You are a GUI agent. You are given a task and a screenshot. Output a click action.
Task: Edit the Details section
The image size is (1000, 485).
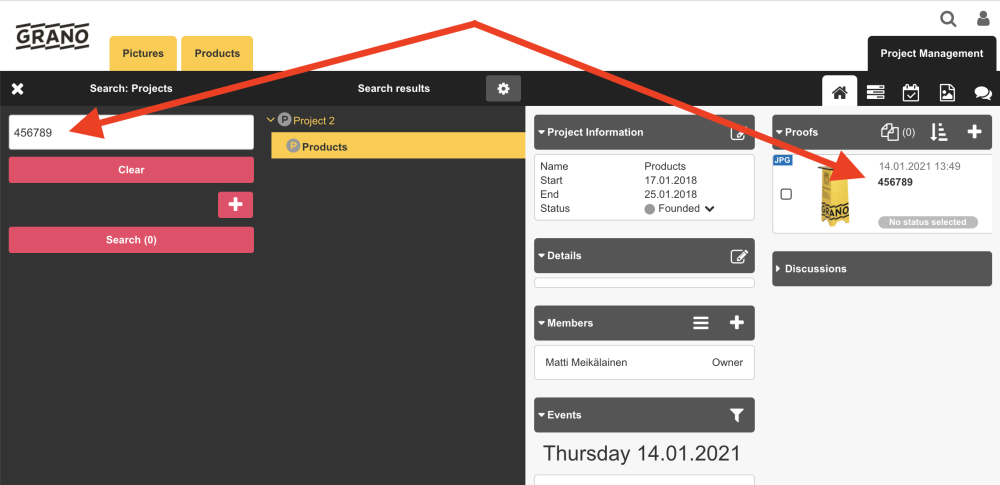point(739,256)
